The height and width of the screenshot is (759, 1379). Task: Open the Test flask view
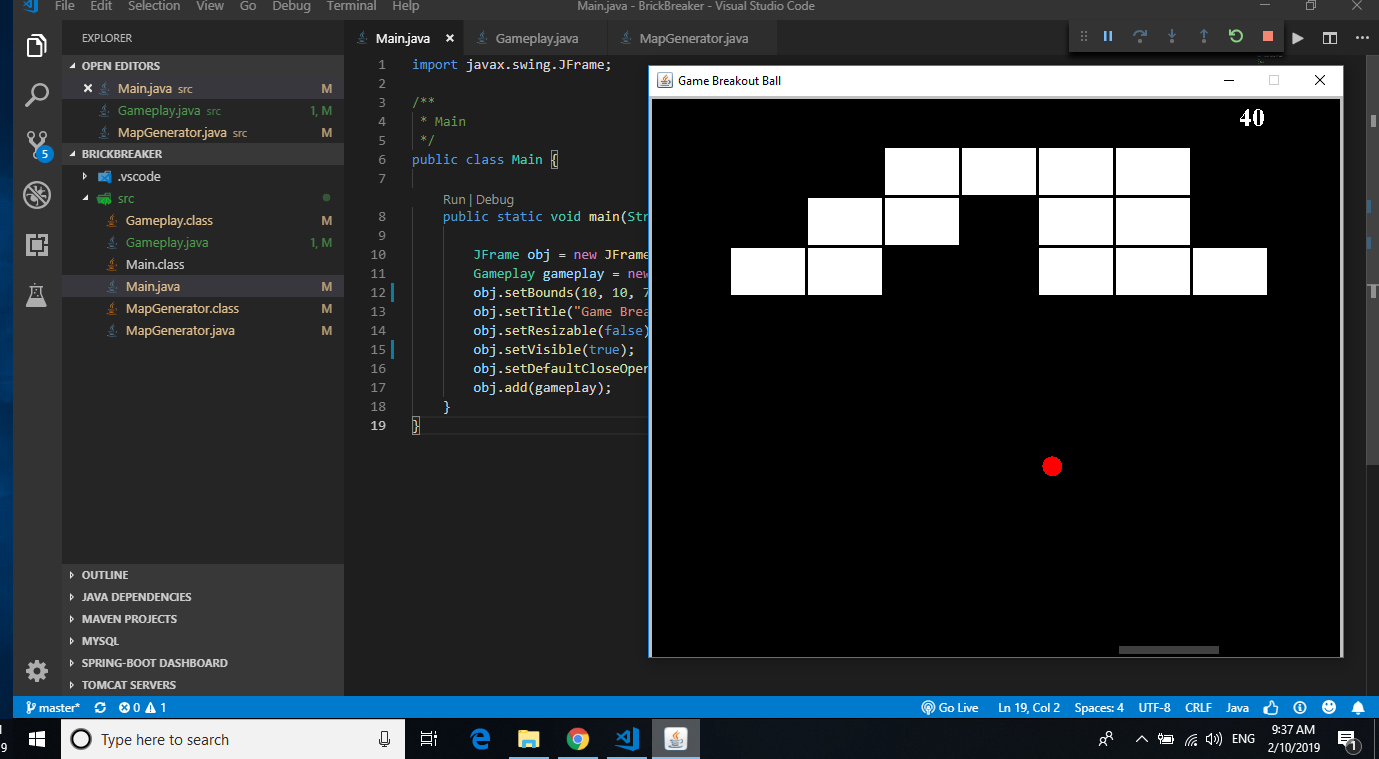(37, 294)
